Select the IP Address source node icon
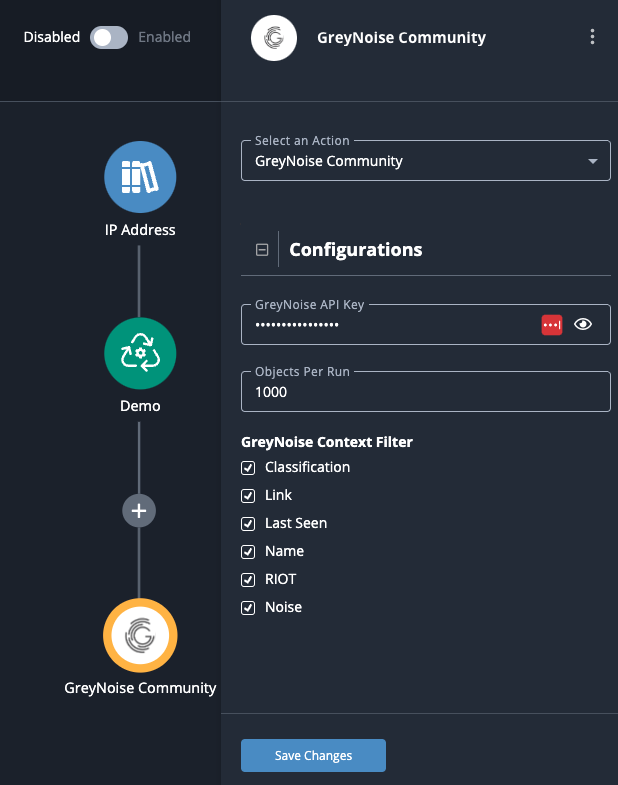Image resolution: width=618 pixels, height=785 pixels. point(140,177)
